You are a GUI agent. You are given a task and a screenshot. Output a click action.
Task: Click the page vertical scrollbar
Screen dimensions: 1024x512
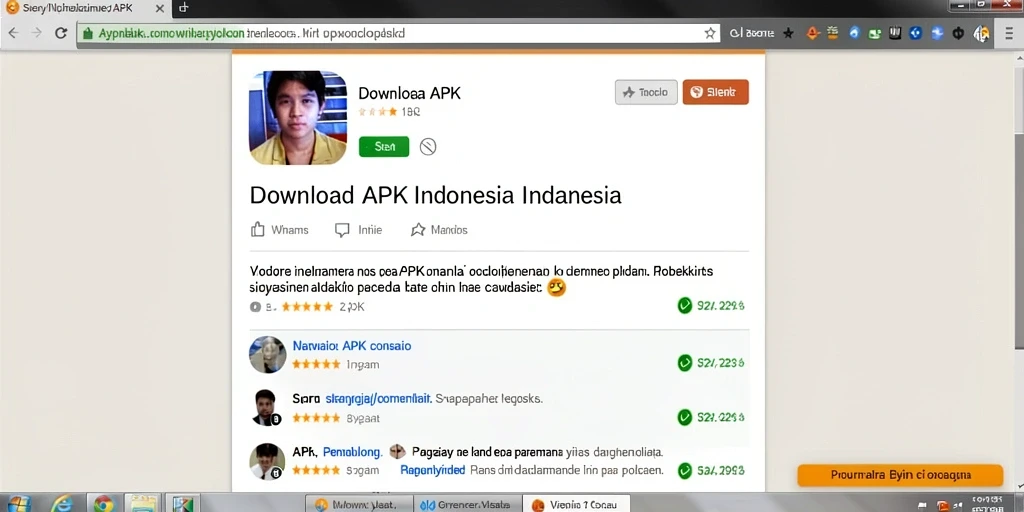coord(1018,271)
